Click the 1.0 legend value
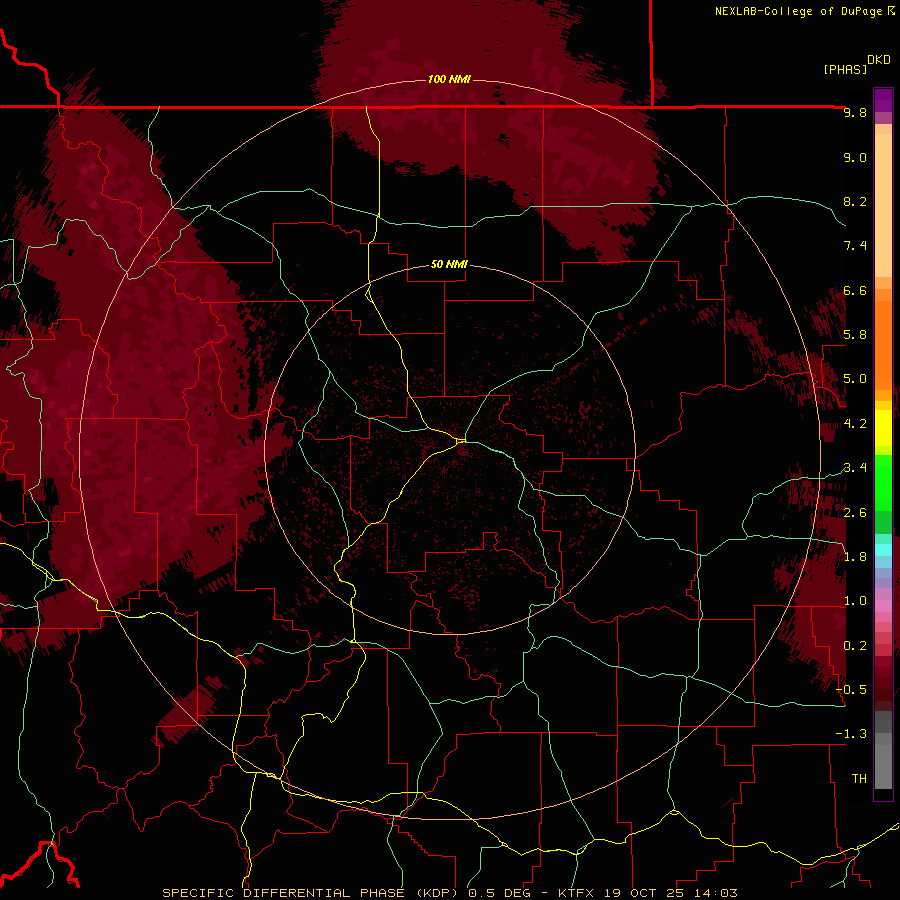The image size is (900, 900). 855,601
